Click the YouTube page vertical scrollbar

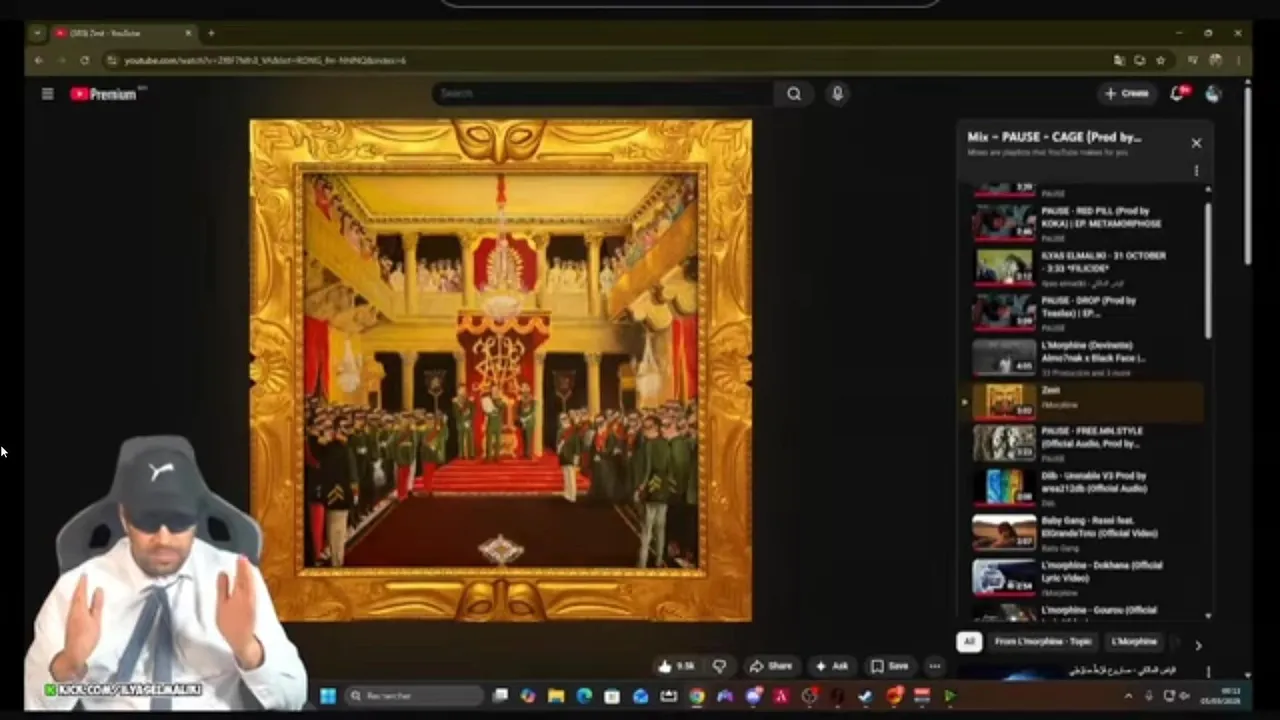(x=1247, y=175)
